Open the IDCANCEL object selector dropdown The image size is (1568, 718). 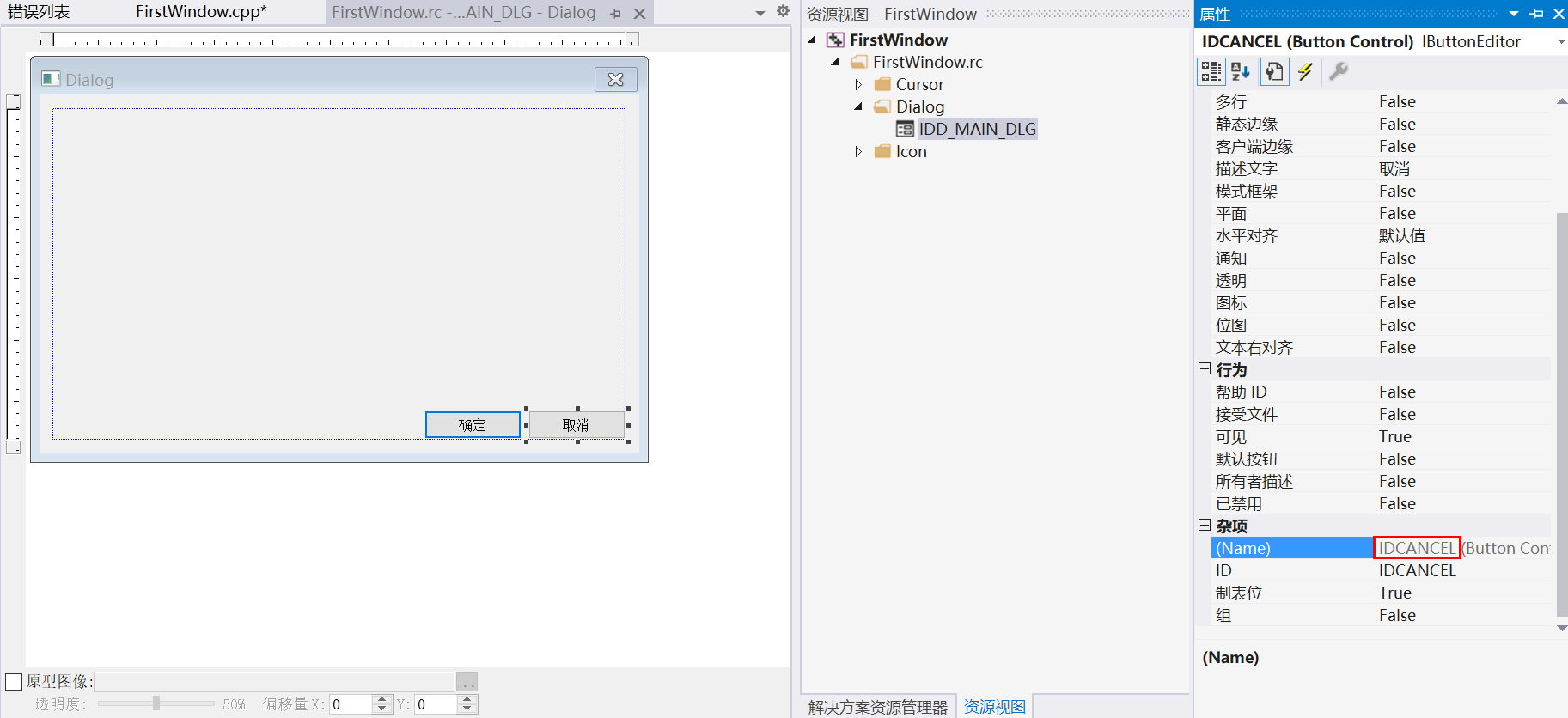[1560, 42]
